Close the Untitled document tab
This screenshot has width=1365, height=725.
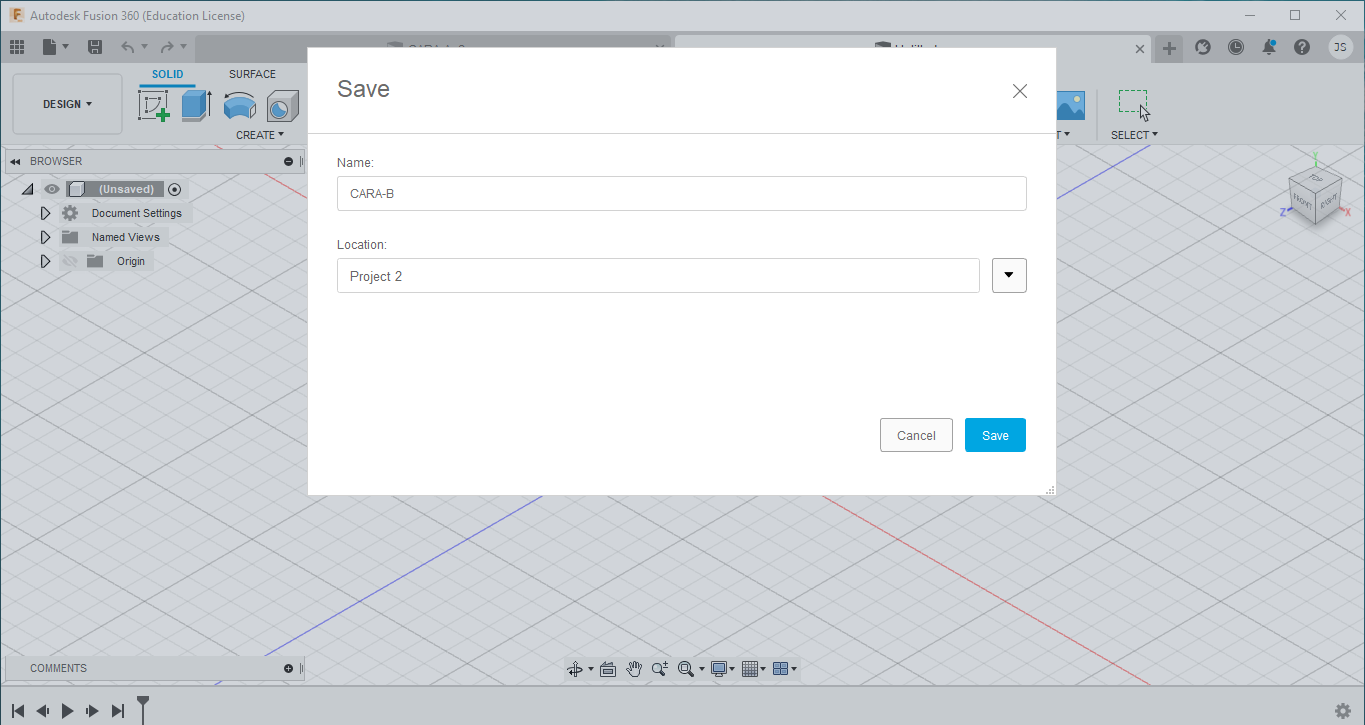click(x=1141, y=48)
